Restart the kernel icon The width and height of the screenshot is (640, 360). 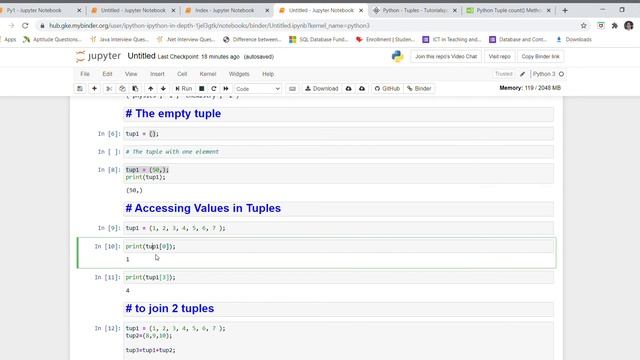[213, 89]
